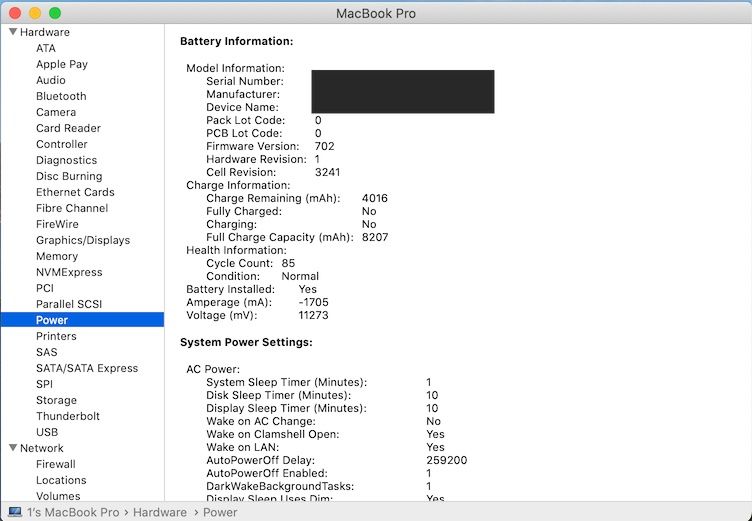Collapse the Network section disclosure triangle

13,448
